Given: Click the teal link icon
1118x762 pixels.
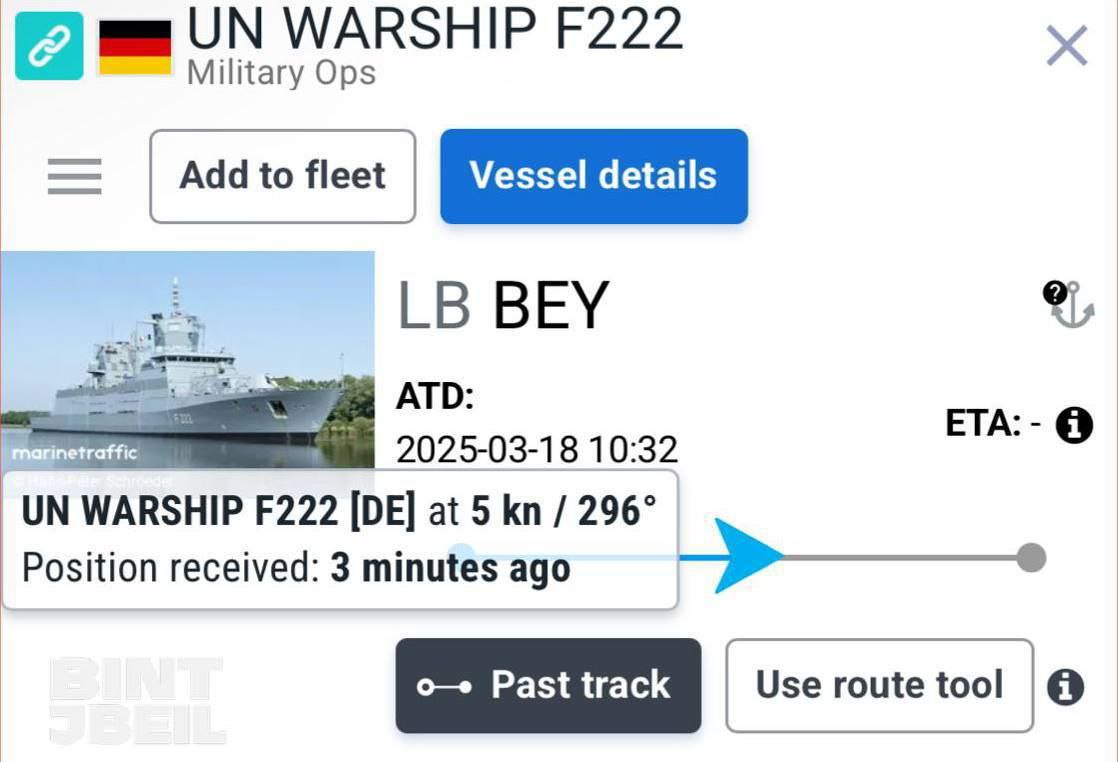Looking at the screenshot, I should coord(49,46).
